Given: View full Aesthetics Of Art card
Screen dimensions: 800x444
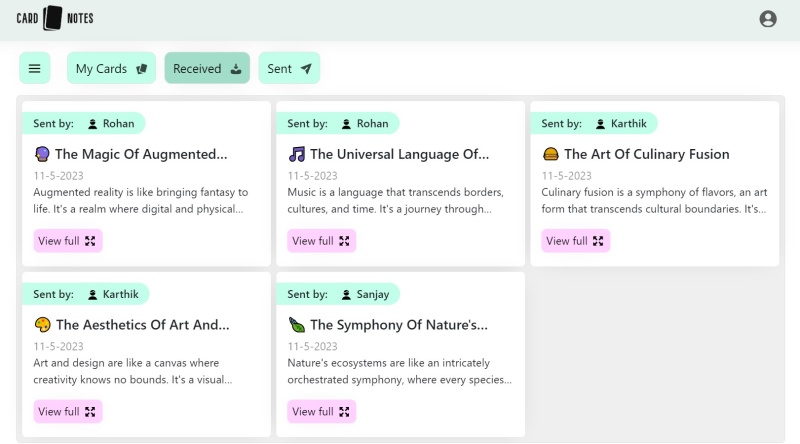Looking at the screenshot, I should (x=68, y=412).
